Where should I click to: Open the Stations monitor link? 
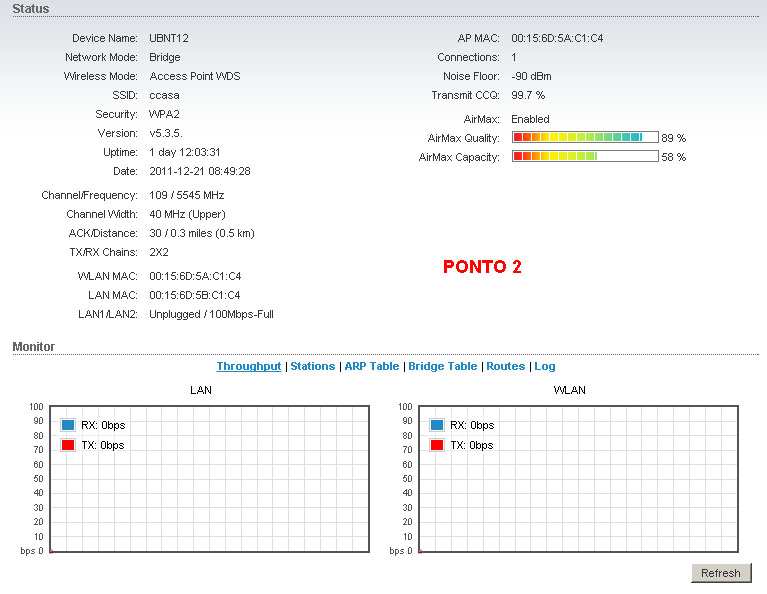313,366
